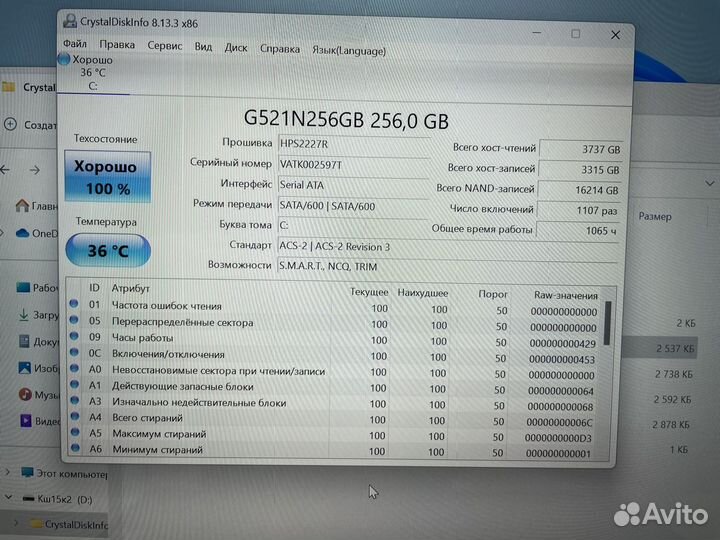The width and height of the screenshot is (720, 540).
Task: Click the Атрибут column header
Action: pos(131,288)
